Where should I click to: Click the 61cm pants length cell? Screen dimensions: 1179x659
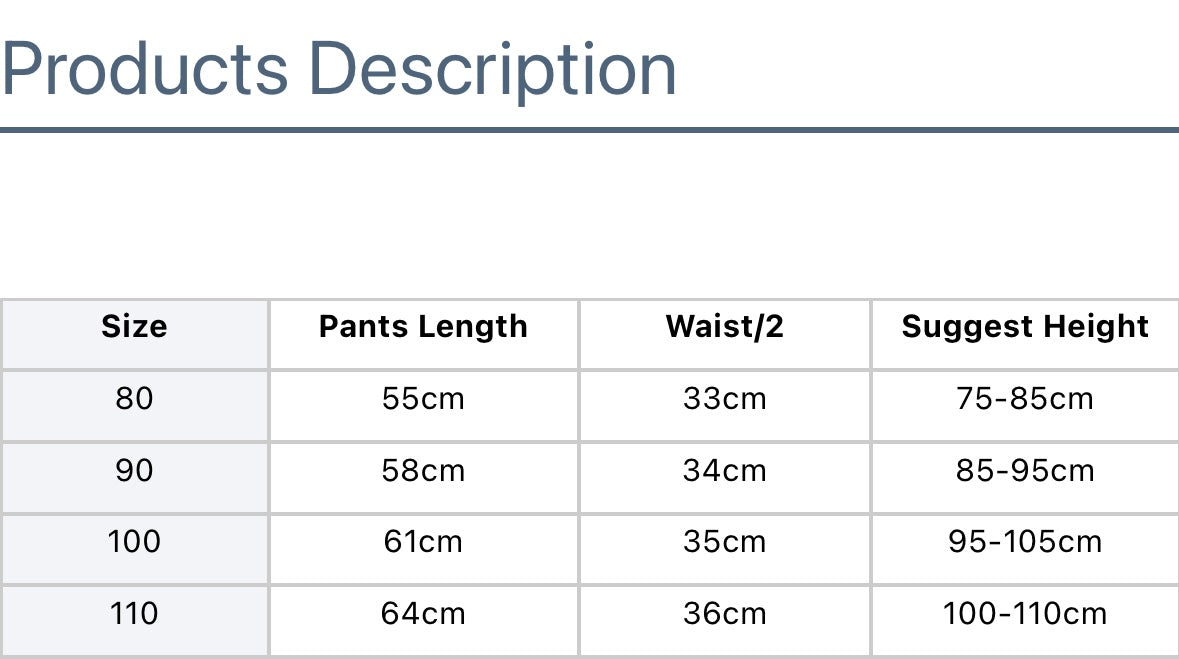point(423,542)
